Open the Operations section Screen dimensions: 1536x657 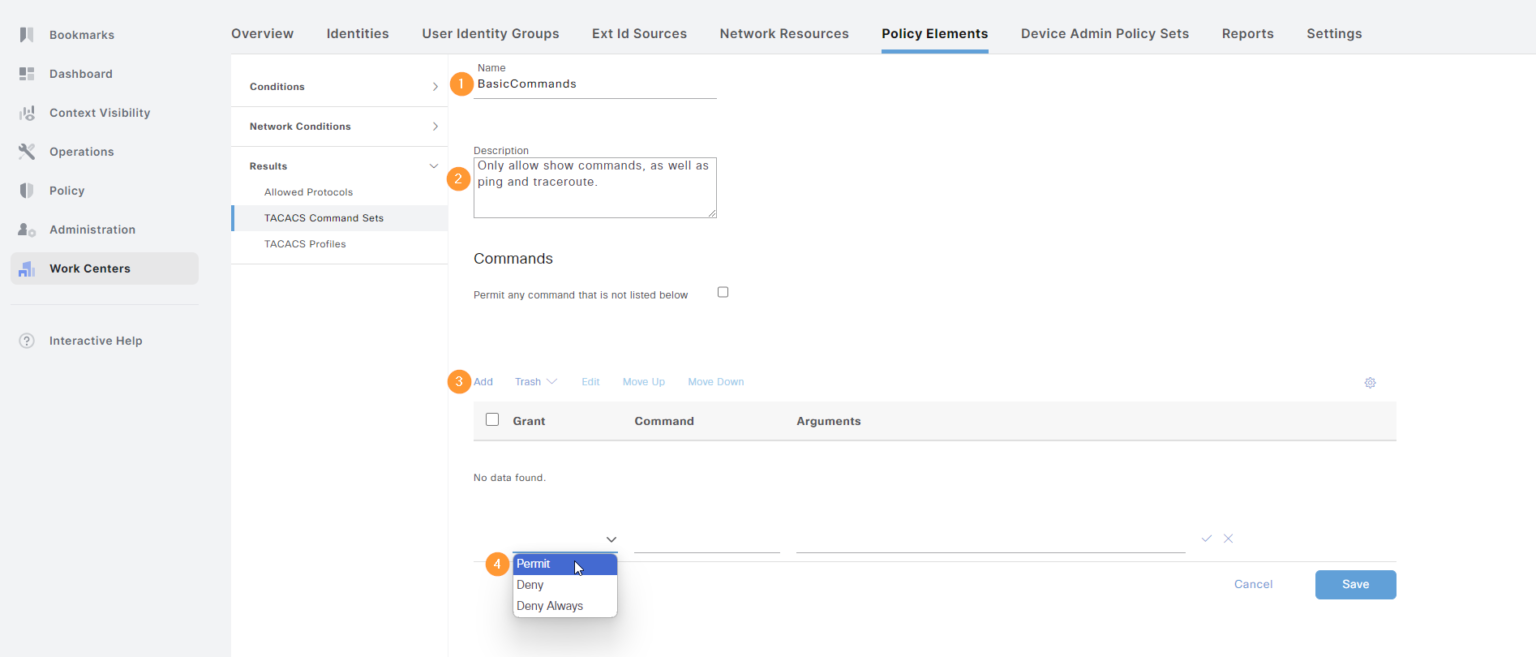(x=81, y=151)
